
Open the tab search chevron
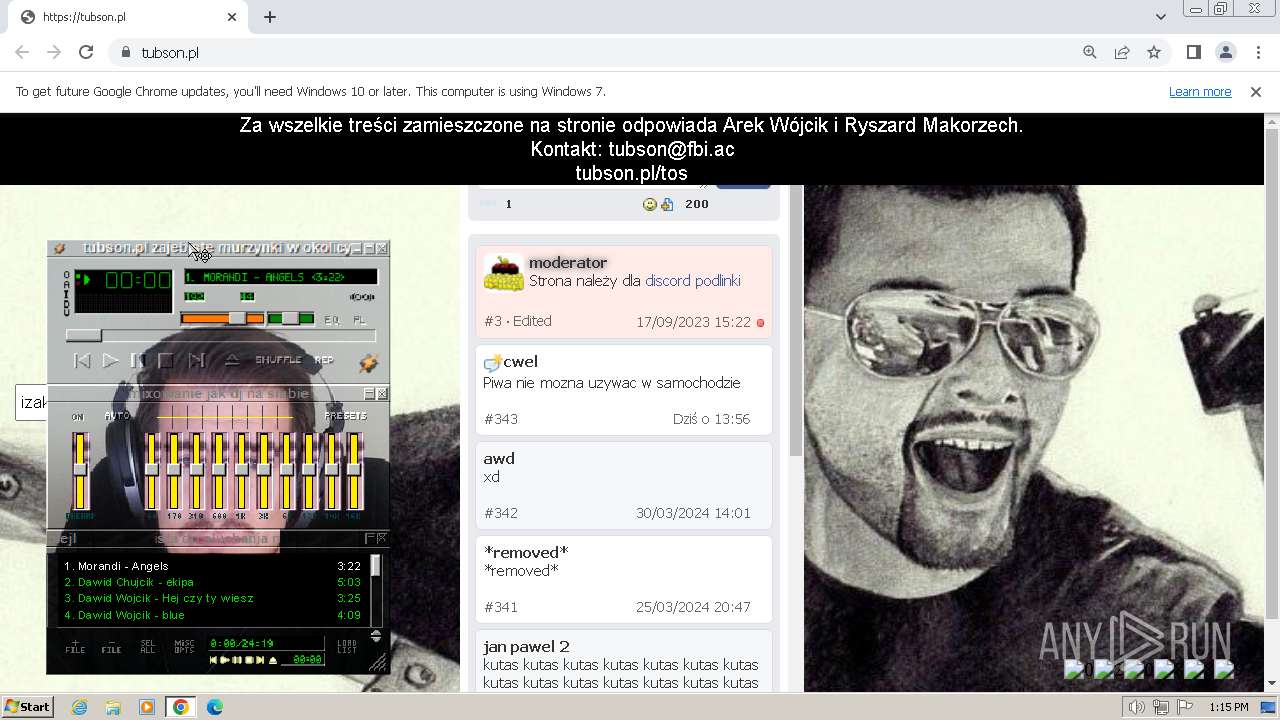pos(1160,17)
